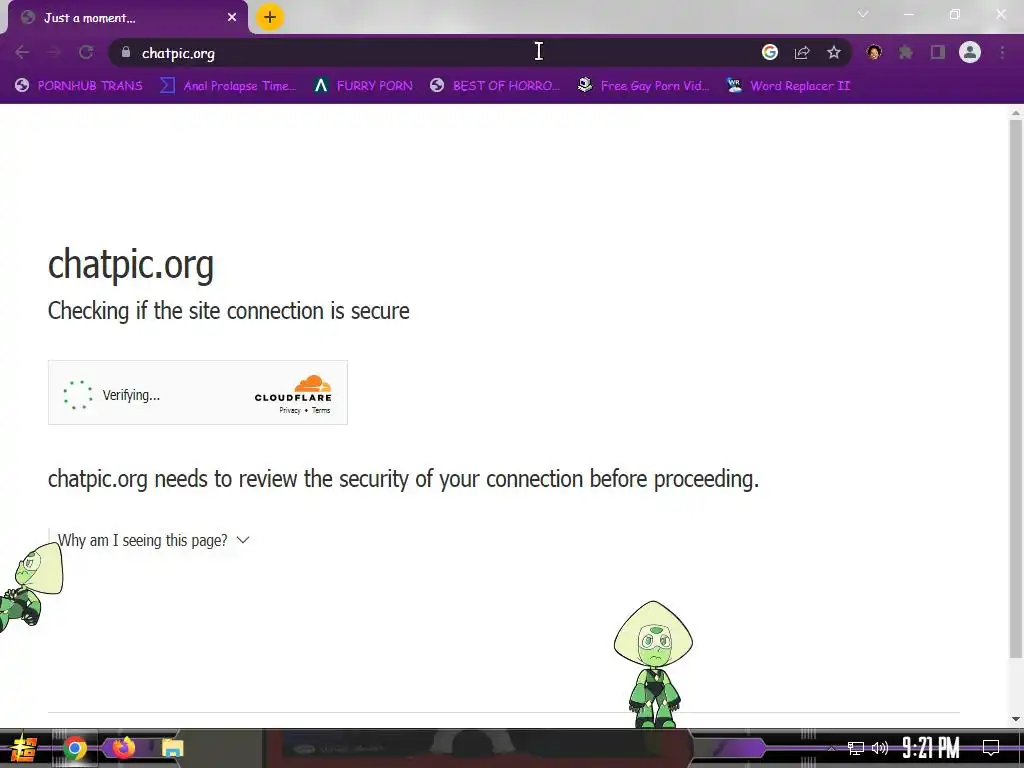The width and height of the screenshot is (1024, 768).
Task: Show hidden system tray icons
Action: pos(831,748)
